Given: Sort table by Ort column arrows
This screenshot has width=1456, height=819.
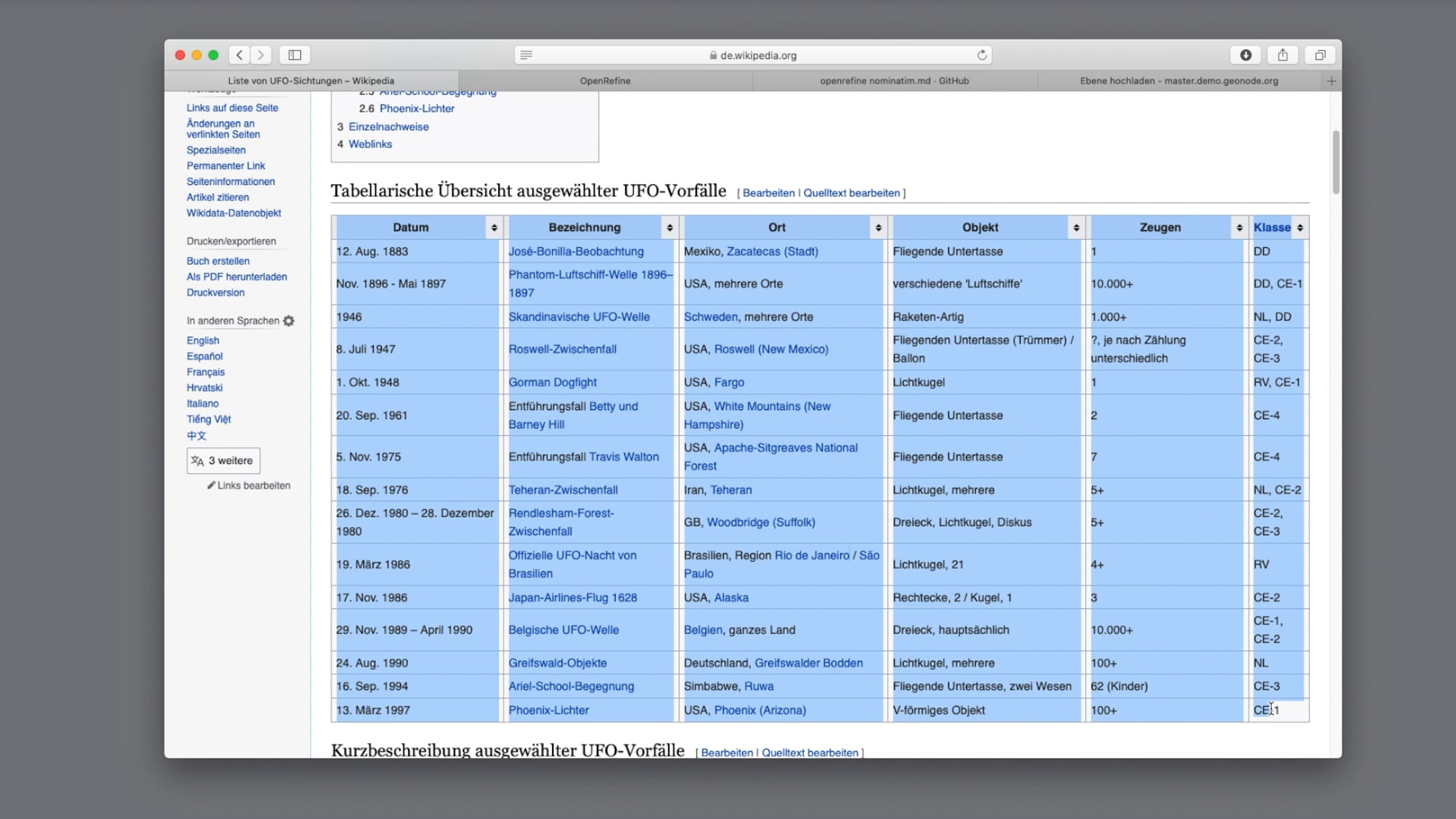Looking at the screenshot, I should 878,227.
